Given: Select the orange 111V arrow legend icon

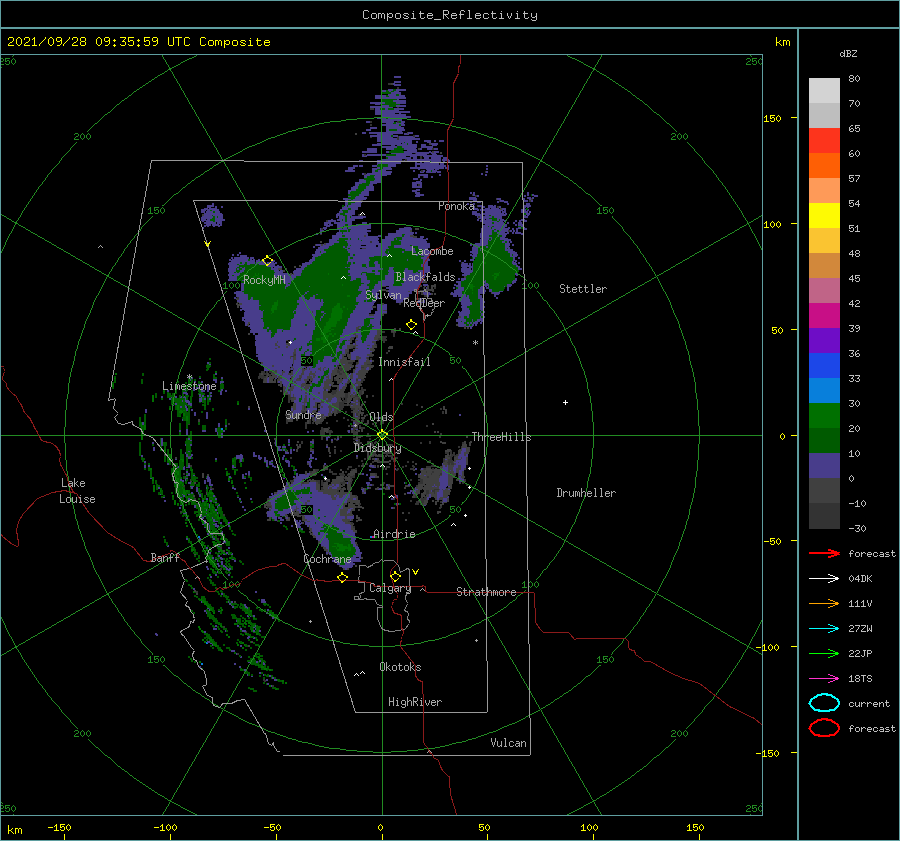Looking at the screenshot, I should (824, 603).
